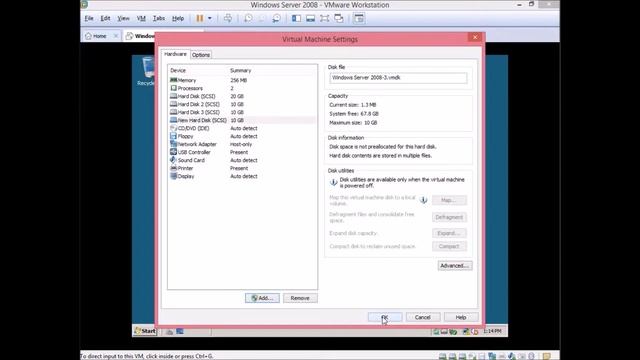The height and width of the screenshot is (360, 640).
Task: Click the Unity mode toolbar icon
Action: [x=339, y=18]
